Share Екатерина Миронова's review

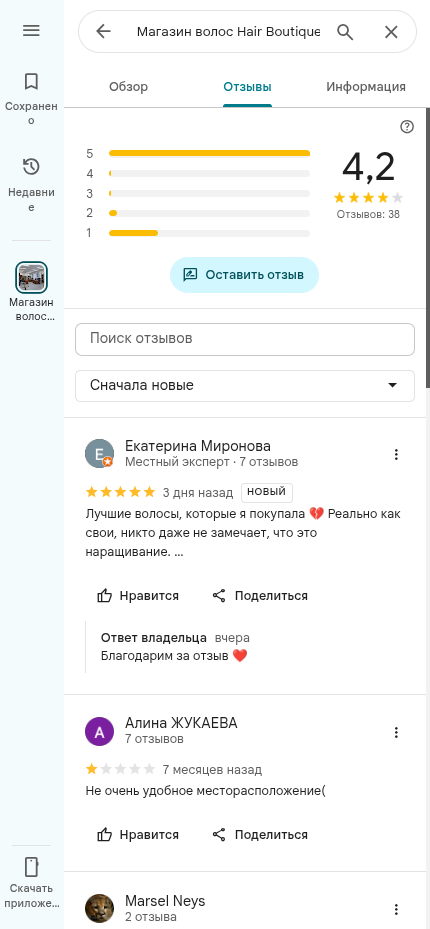pyautogui.click(x=260, y=595)
